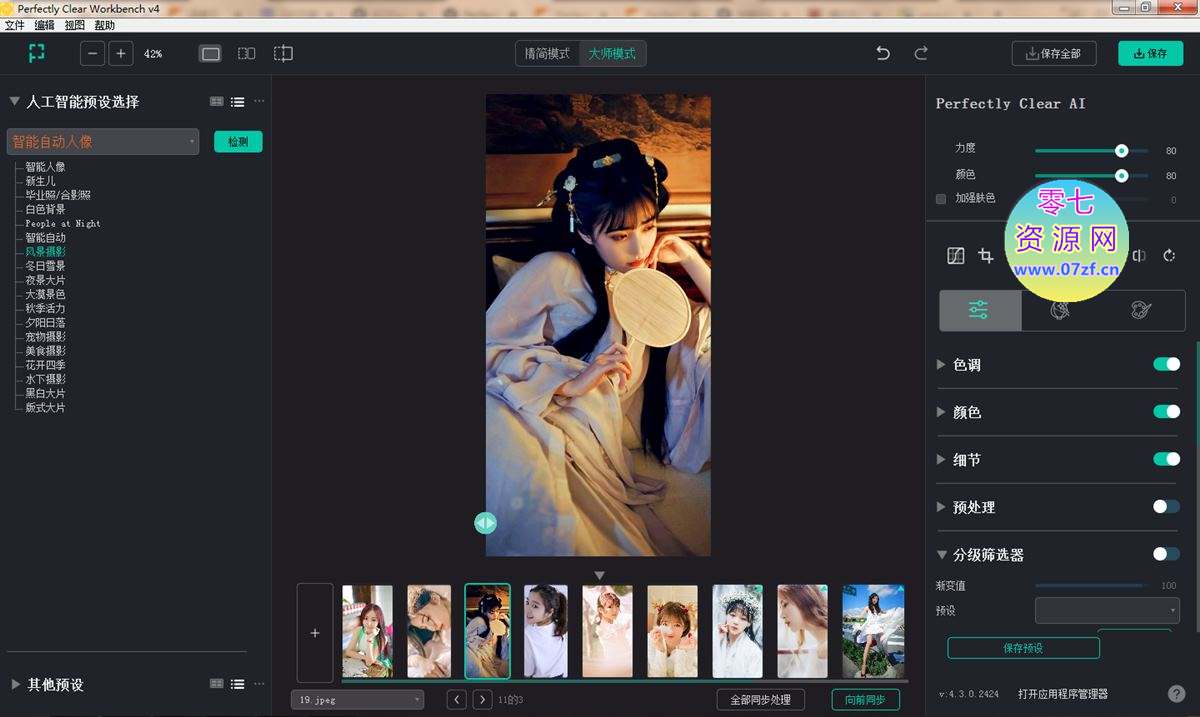The height and width of the screenshot is (717, 1200).
Task: Click the 全部同步处理 button
Action: (760, 700)
